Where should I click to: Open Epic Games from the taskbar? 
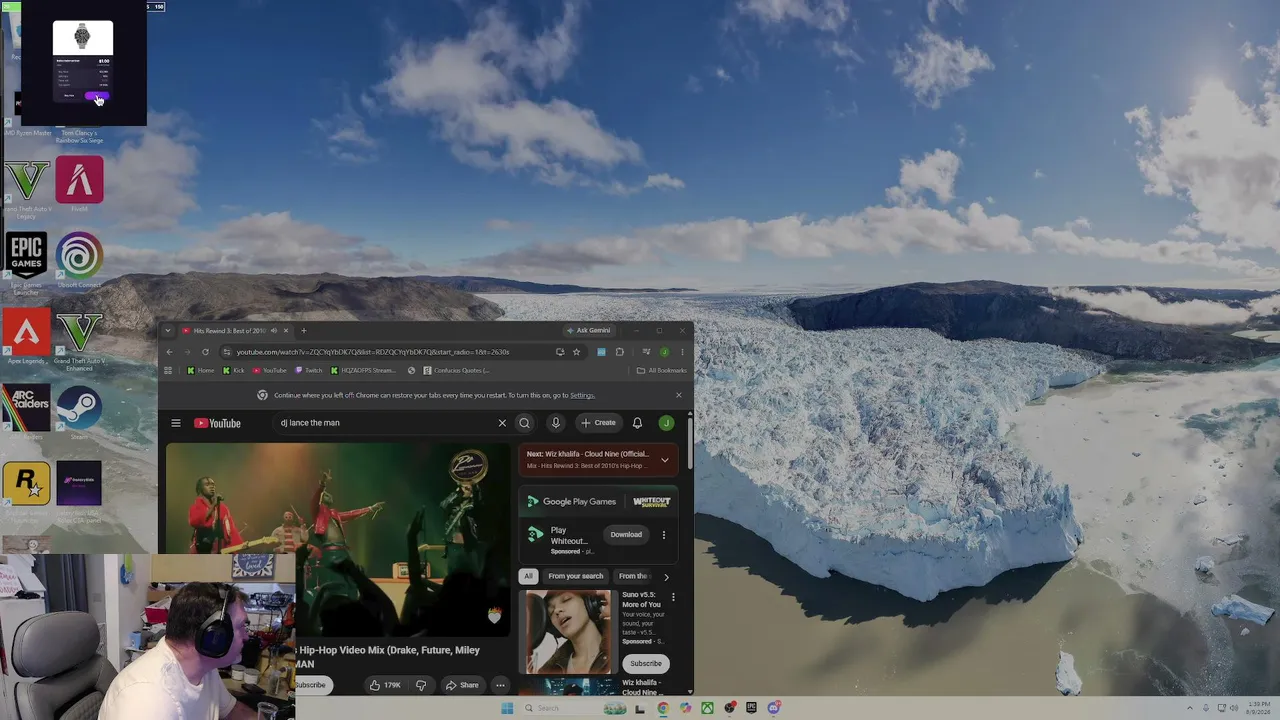[x=751, y=708]
